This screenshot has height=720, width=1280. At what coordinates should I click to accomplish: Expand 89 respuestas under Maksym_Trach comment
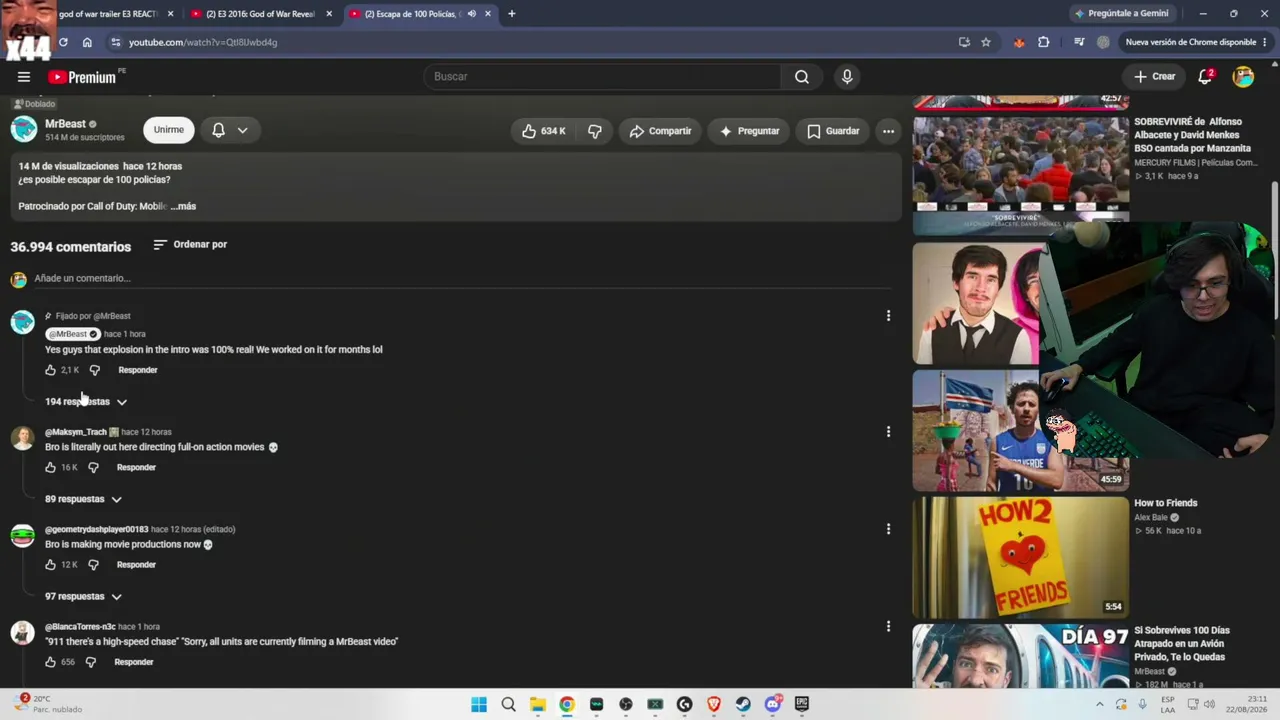[83, 499]
